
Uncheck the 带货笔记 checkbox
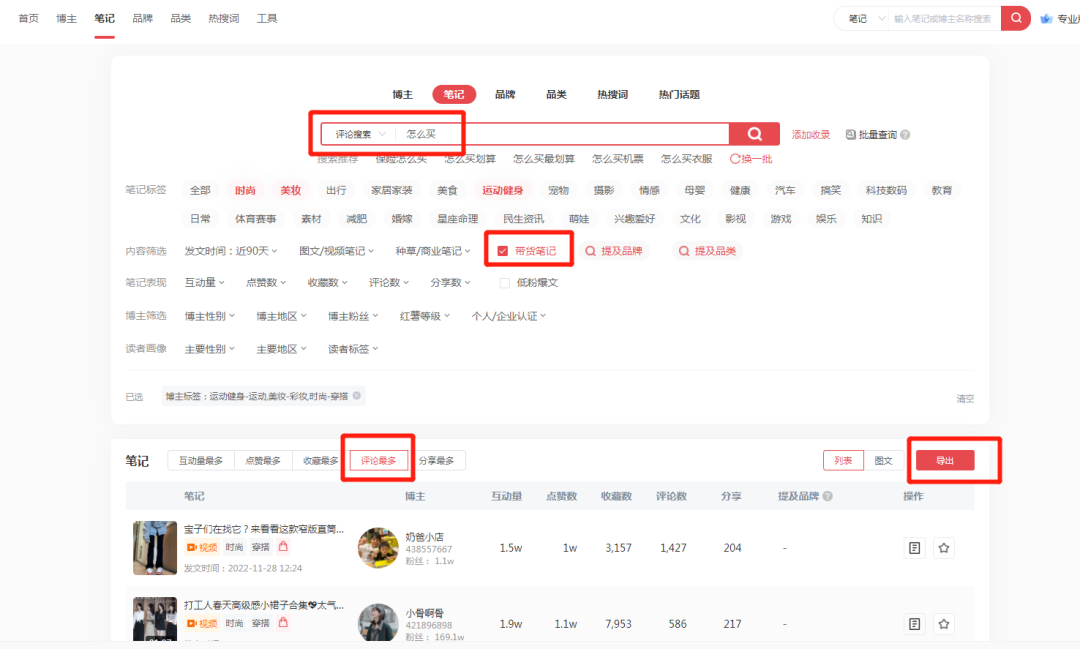click(504, 250)
